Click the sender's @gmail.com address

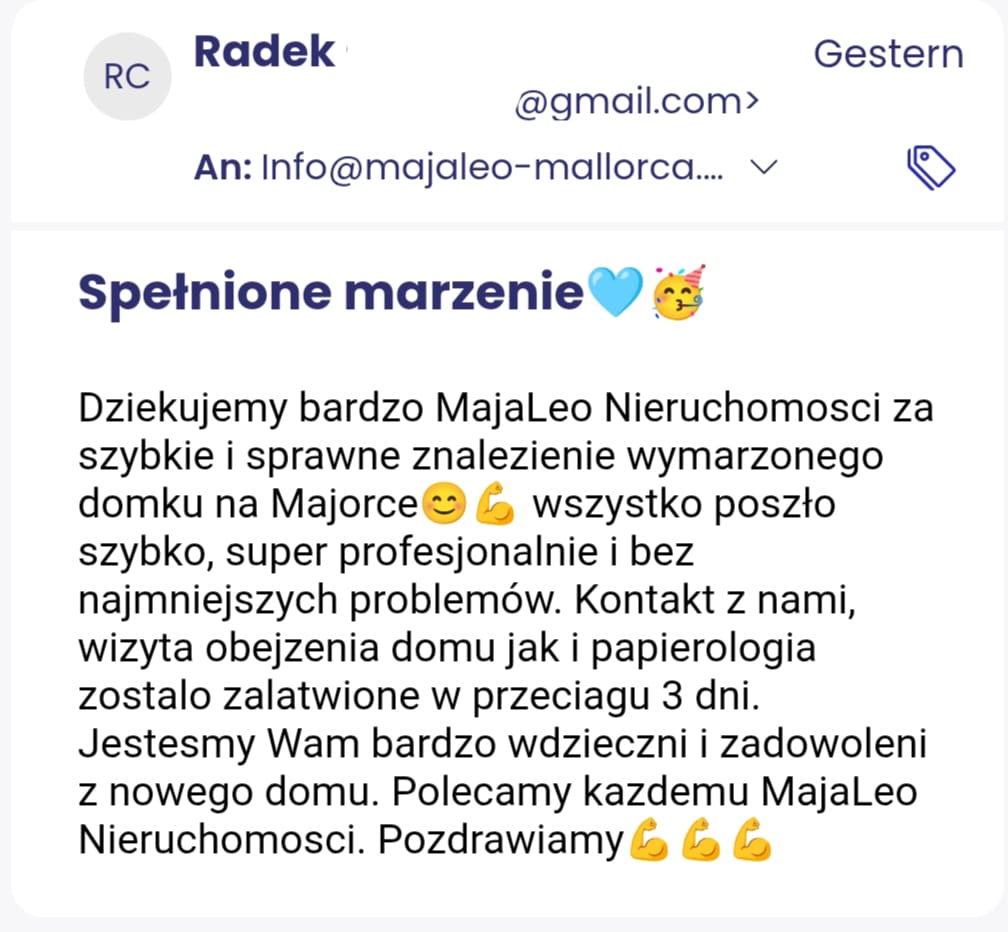pyautogui.click(x=636, y=102)
